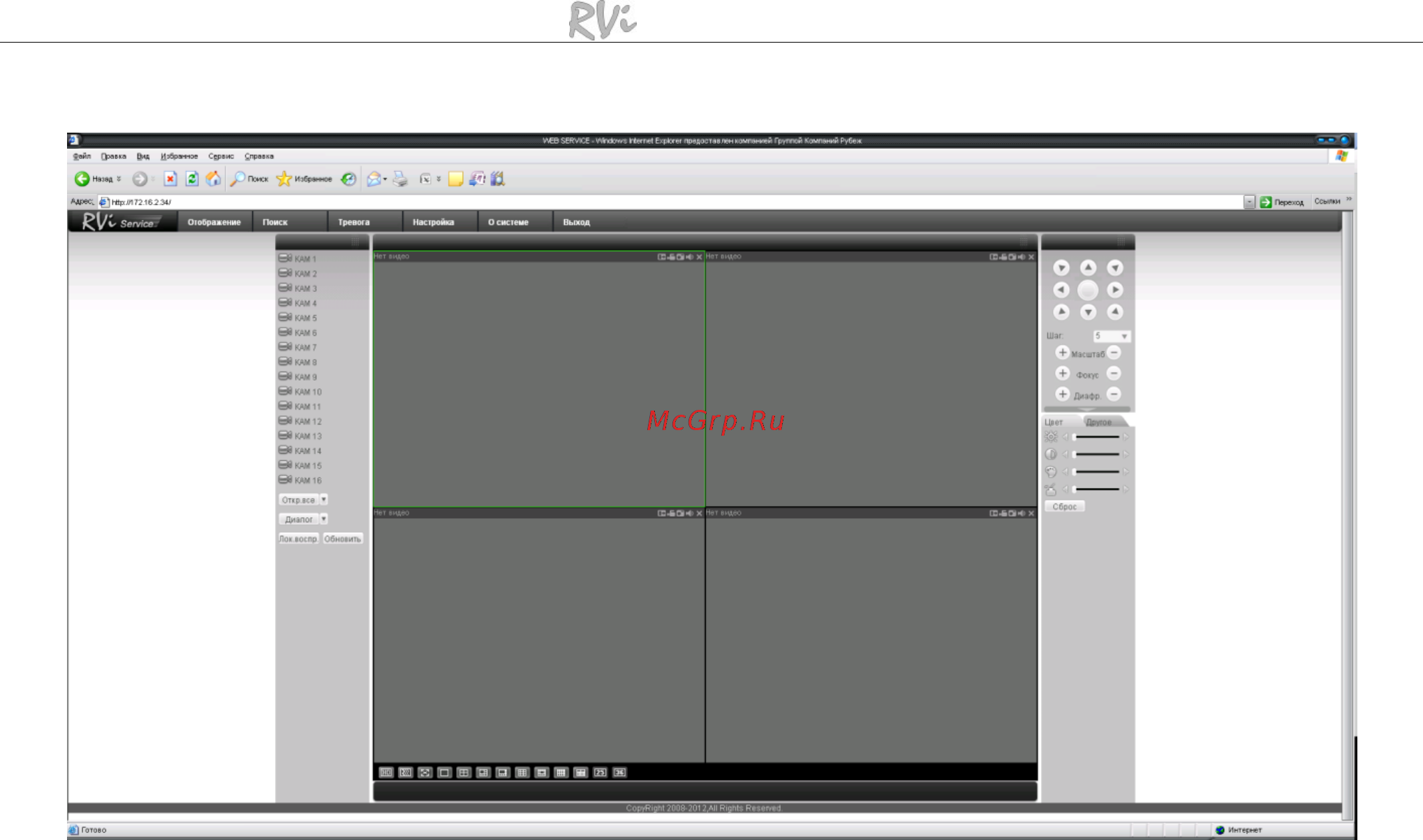Move PTZ camera diagonally with the lower-right arrow
The width and height of the screenshot is (1423, 840).
click(1115, 312)
